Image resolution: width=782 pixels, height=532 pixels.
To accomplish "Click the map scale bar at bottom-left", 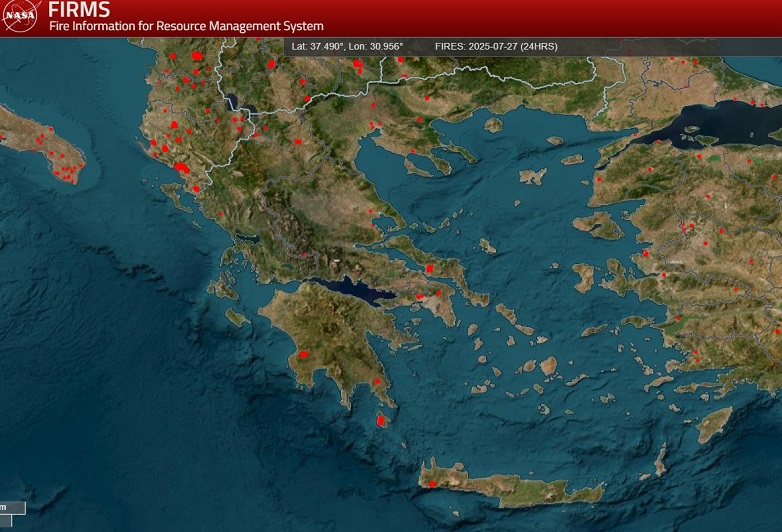I will tap(12, 507).
